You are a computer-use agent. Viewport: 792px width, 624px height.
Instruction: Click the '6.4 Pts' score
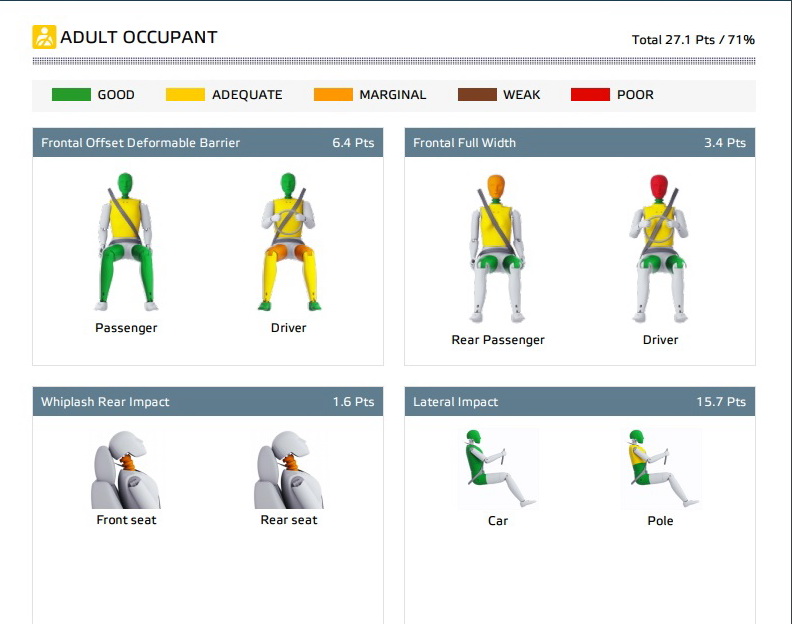tap(353, 143)
